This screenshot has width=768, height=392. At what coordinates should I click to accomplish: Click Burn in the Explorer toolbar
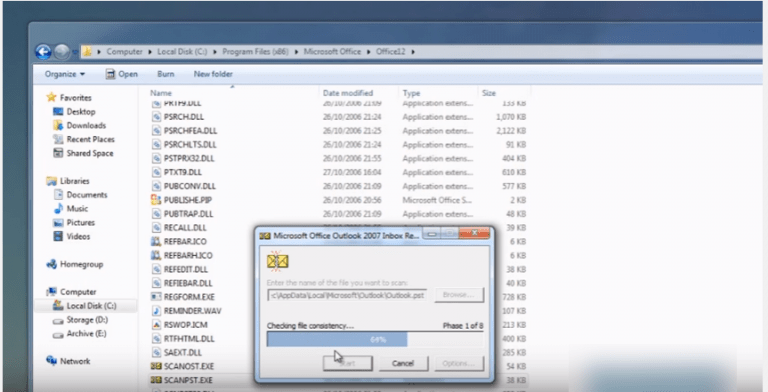pyautogui.click(x=166, y=74)
